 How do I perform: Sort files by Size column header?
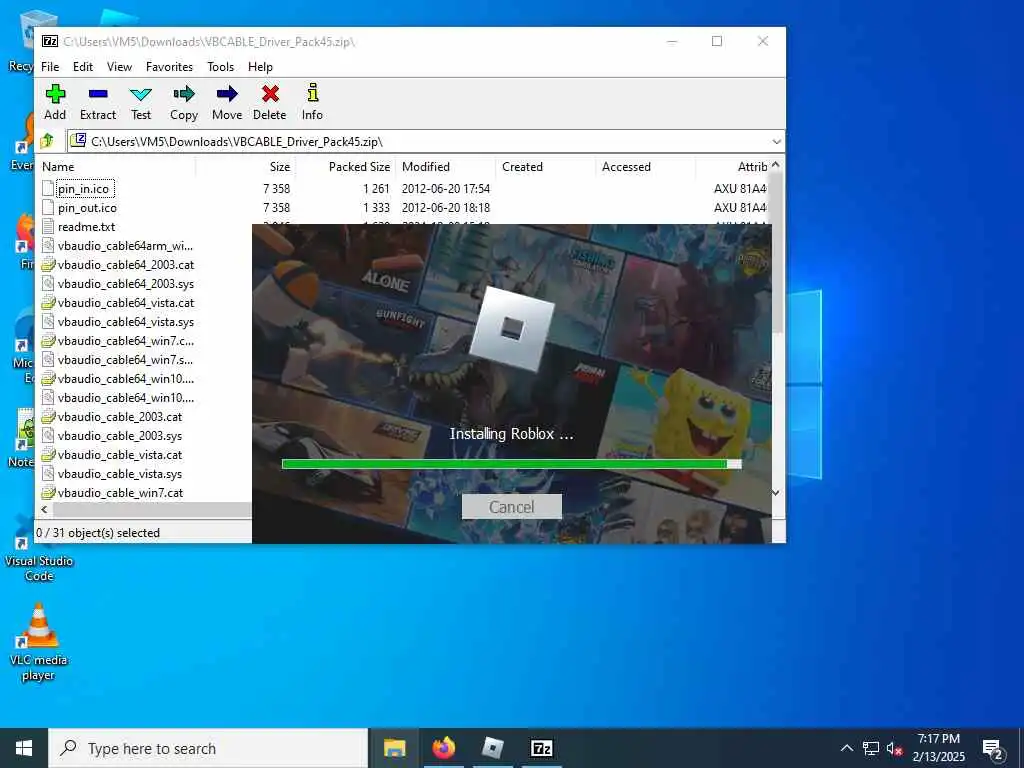(x=246, y=167)
